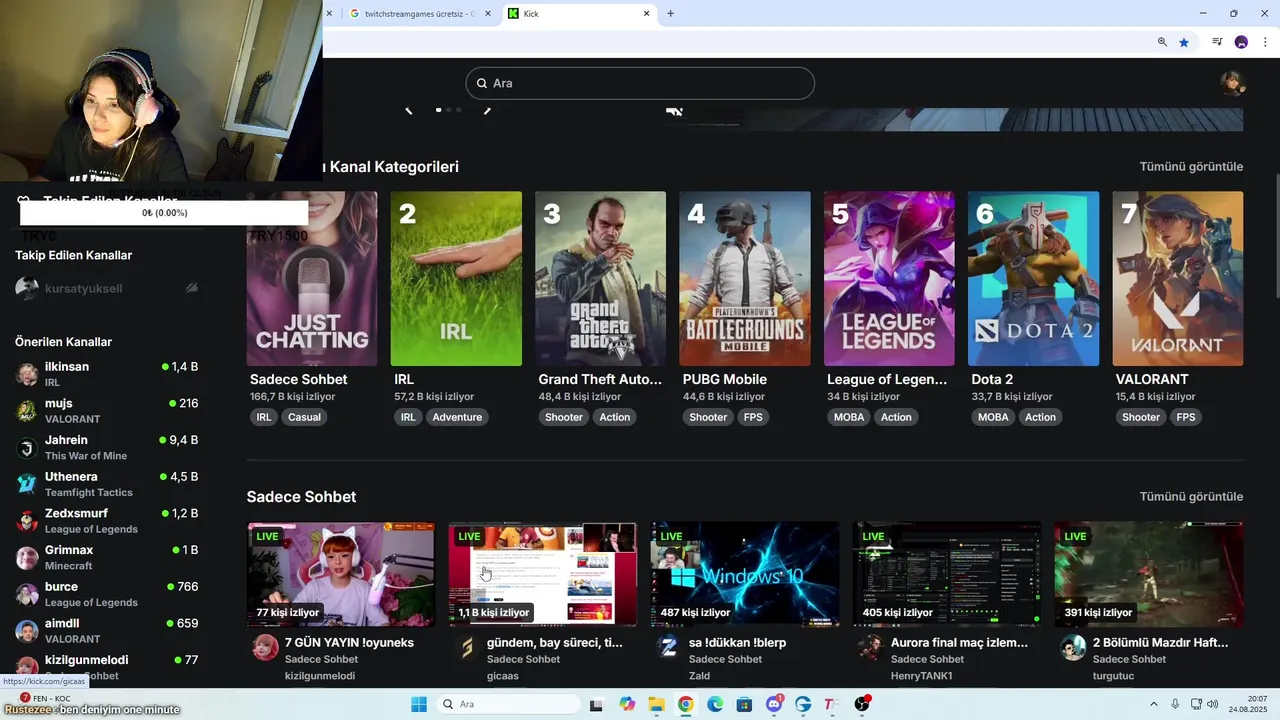Open gicaas gündem stream thumbnail
This screenshot has width=1280, height=720.
tap(543, 574)
